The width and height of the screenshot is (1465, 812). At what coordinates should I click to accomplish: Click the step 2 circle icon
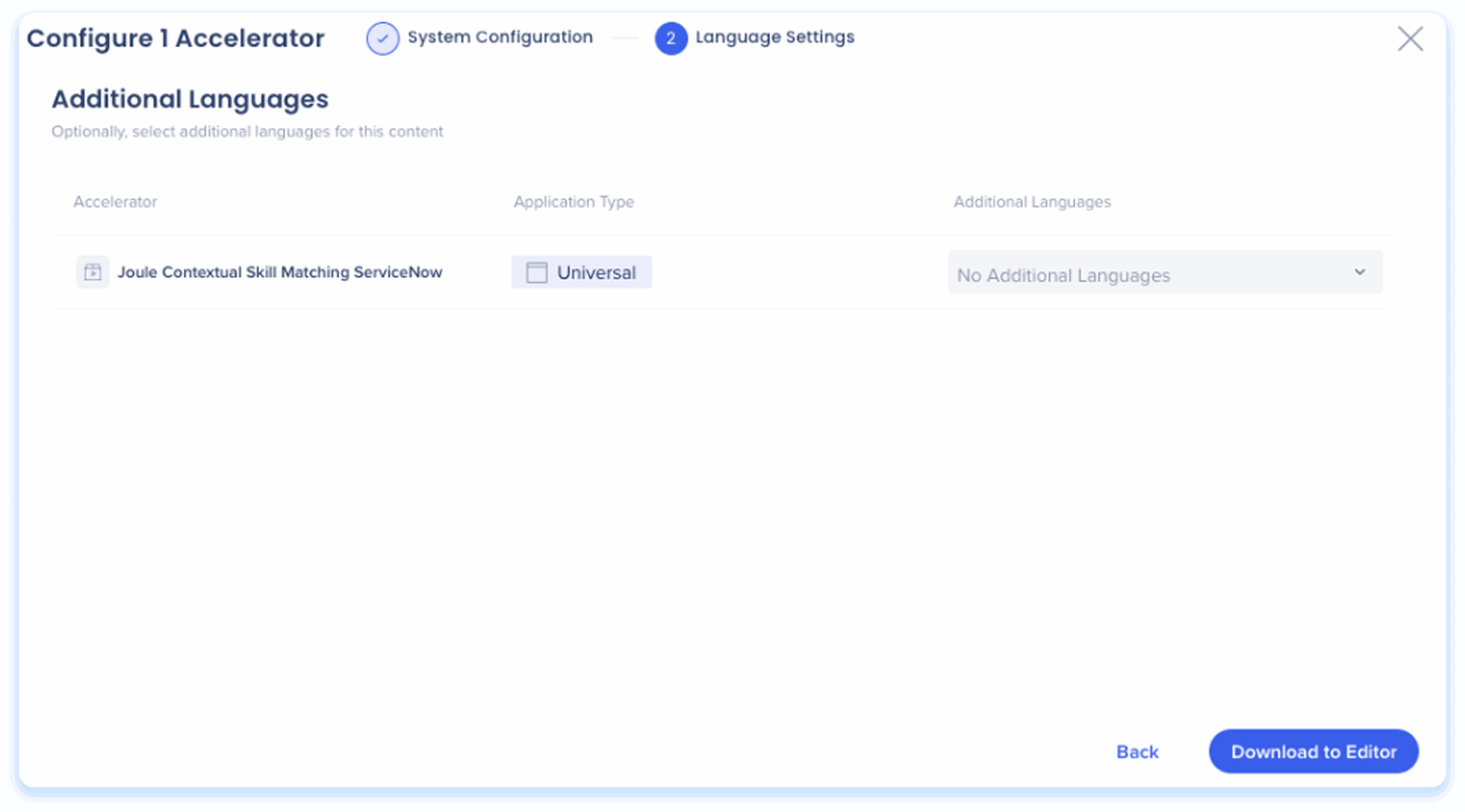coord(671,38)
